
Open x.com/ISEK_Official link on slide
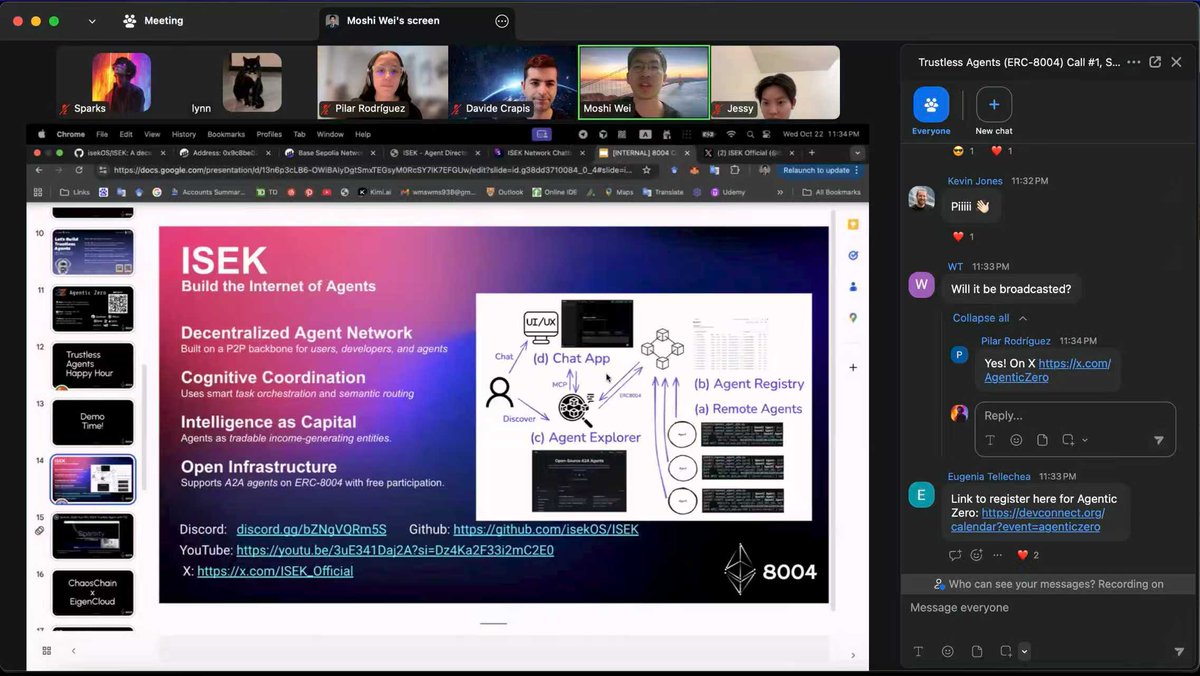pos(275,571)
